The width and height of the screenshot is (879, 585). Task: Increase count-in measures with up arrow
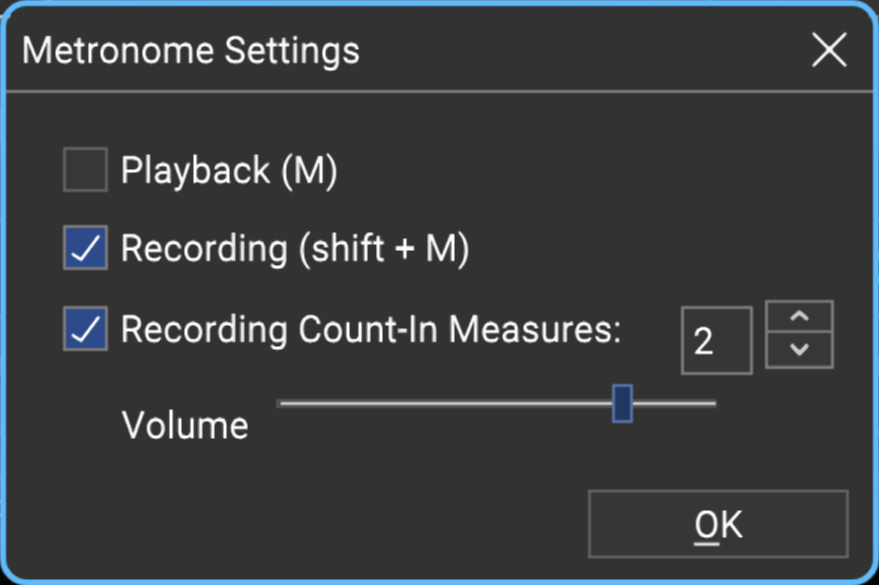[799, 317]
